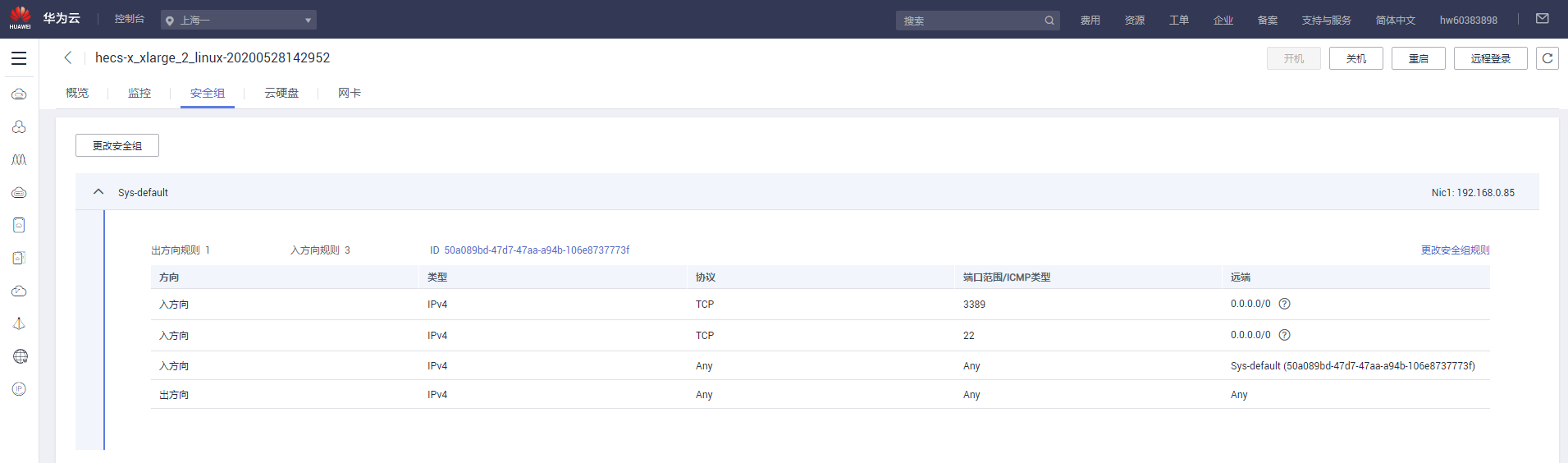The width and height of the screenshot is (1568, 463).
Task: Collapse the Sys-default security group
Action: 98,192
